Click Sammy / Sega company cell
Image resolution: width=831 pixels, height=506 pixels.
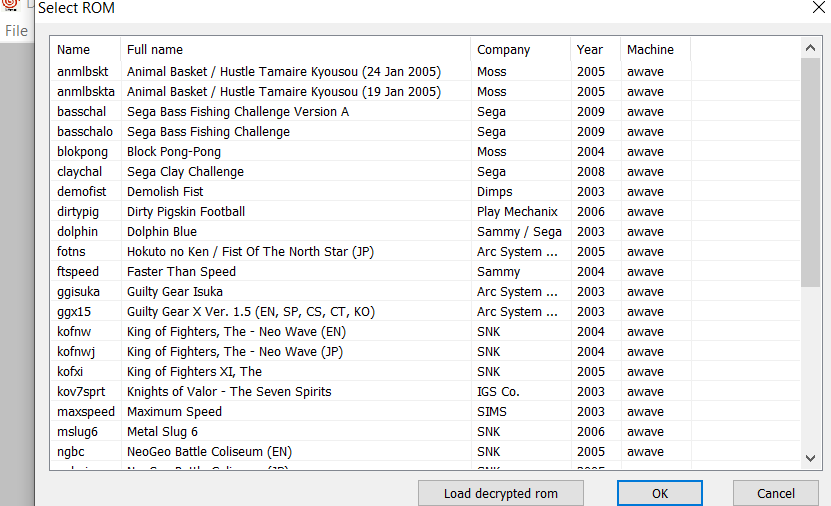(x=519, y=232)
